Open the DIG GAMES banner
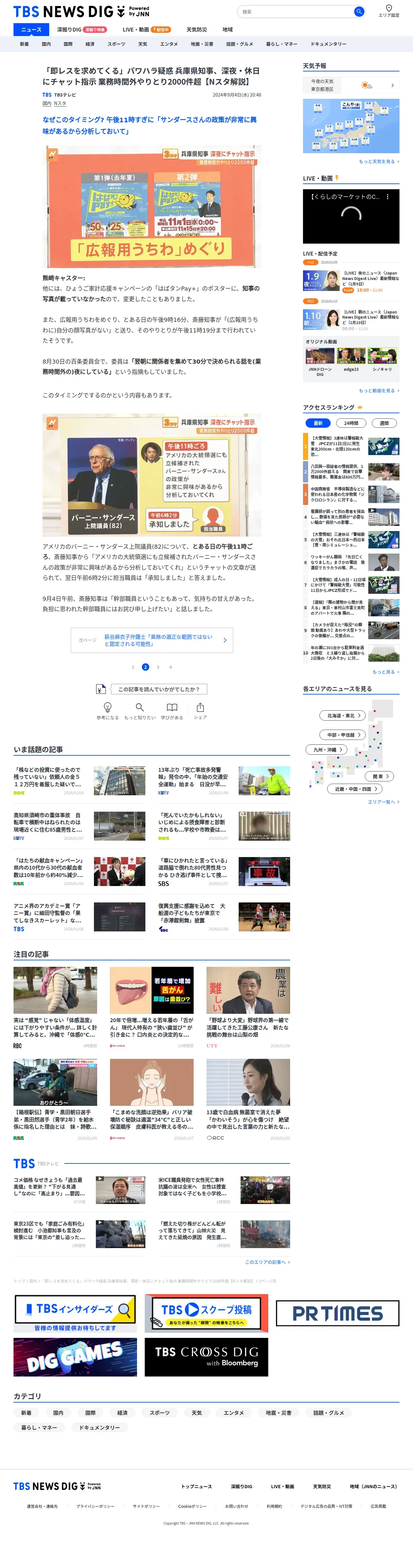The height and width of the screenshot is (1568, 413). 75,1357
